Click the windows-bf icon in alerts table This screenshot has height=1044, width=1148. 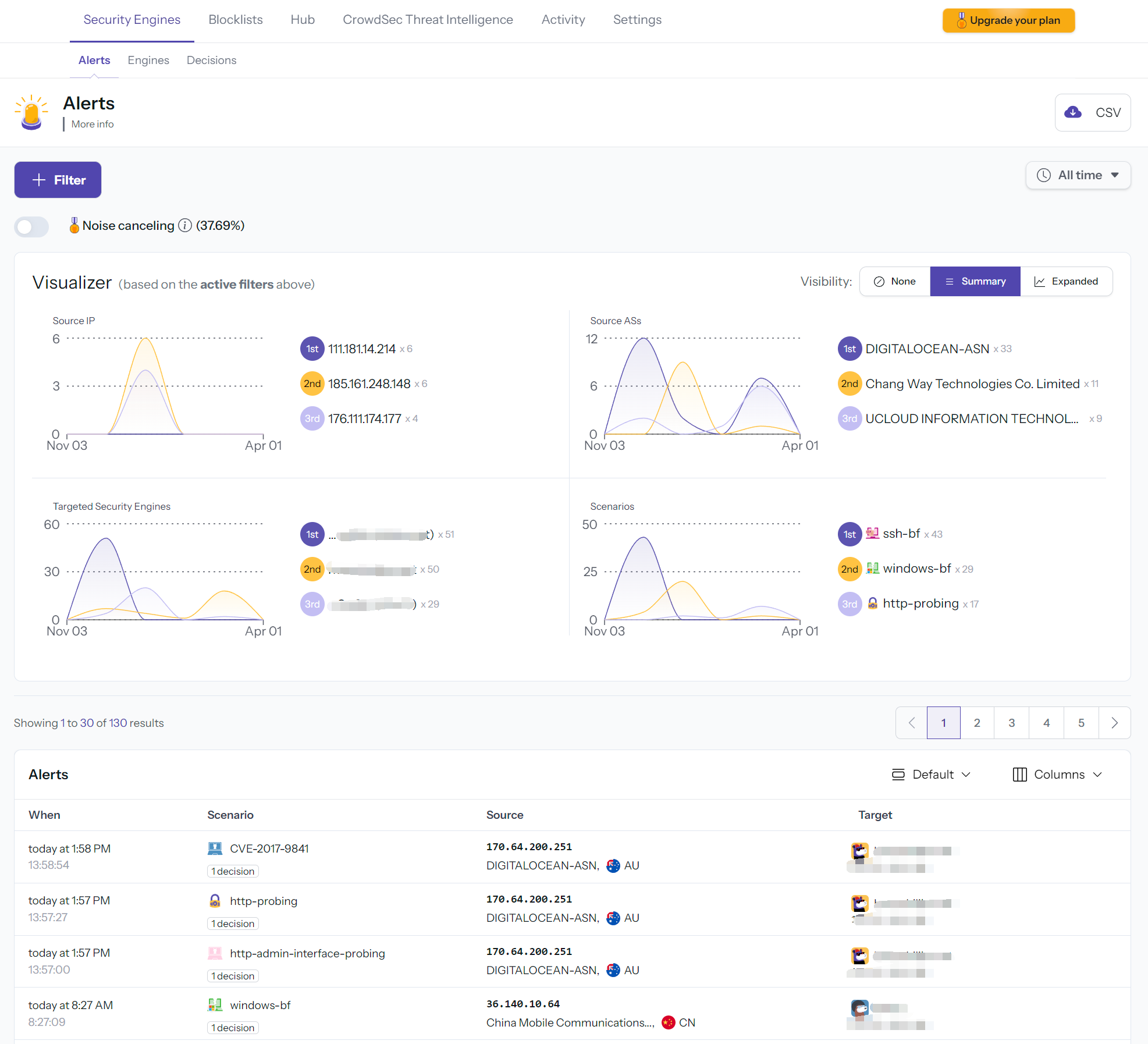click(215, 1005)
